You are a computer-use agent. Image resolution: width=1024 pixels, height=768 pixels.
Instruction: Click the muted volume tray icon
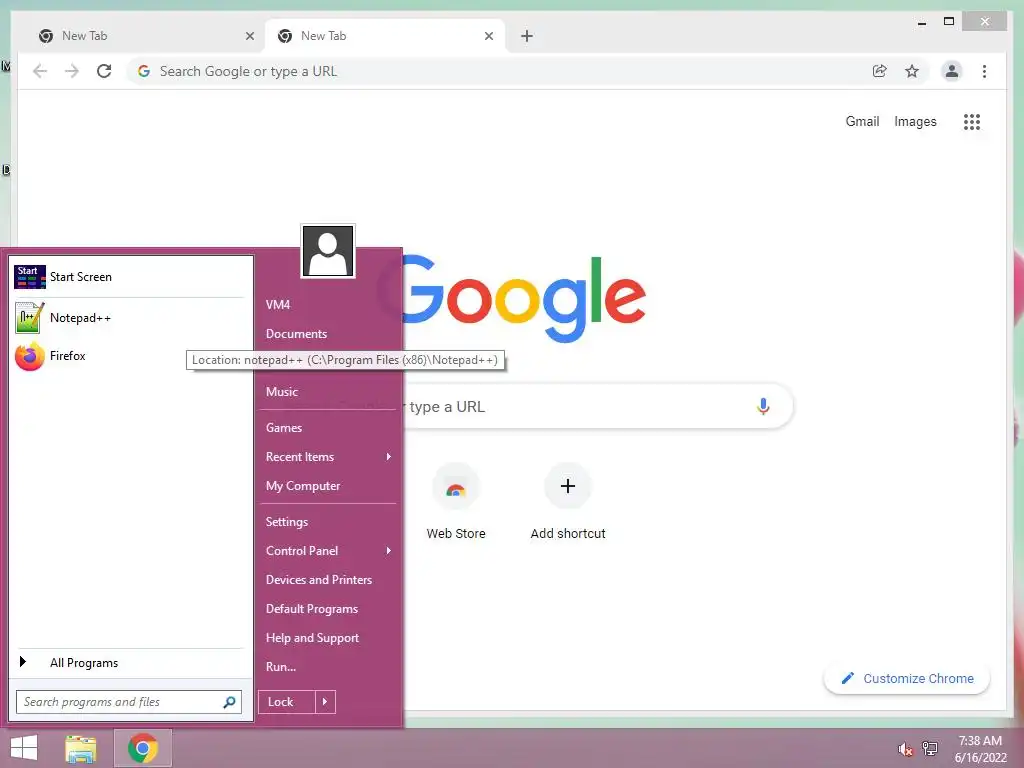pyautogui.click(x=905, y=749)
